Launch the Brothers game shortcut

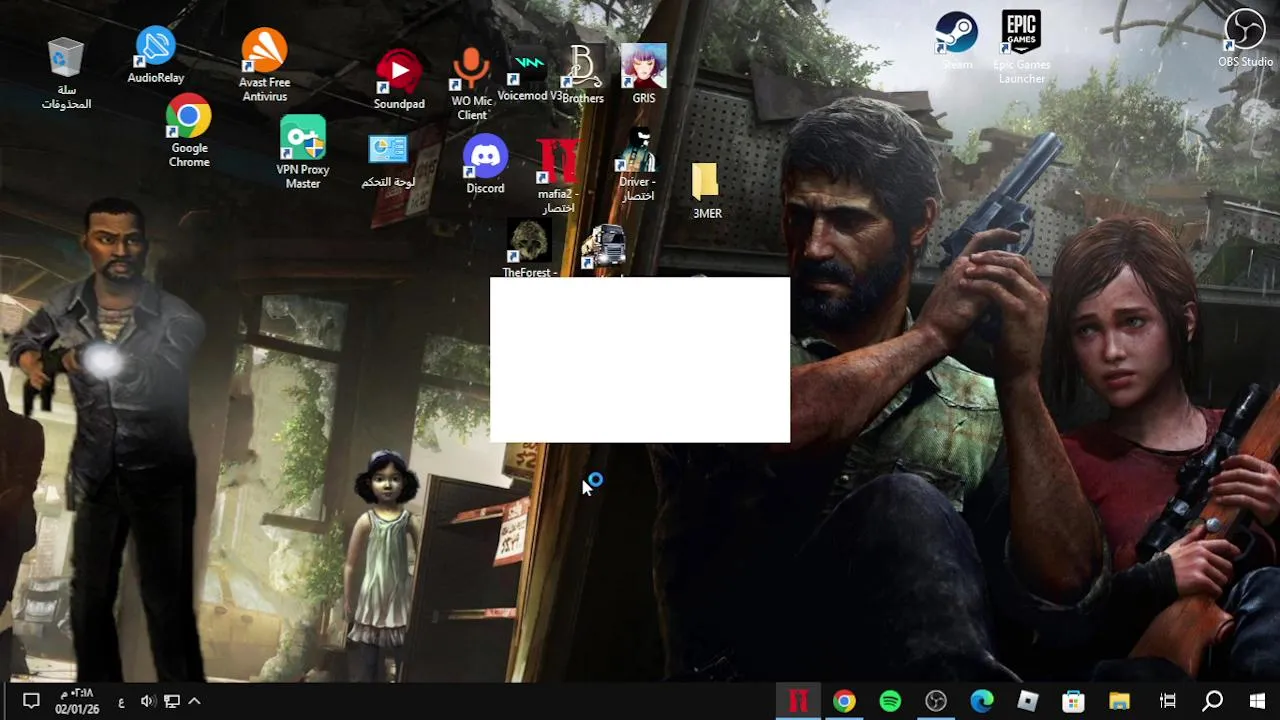click(x=583, y=75)
